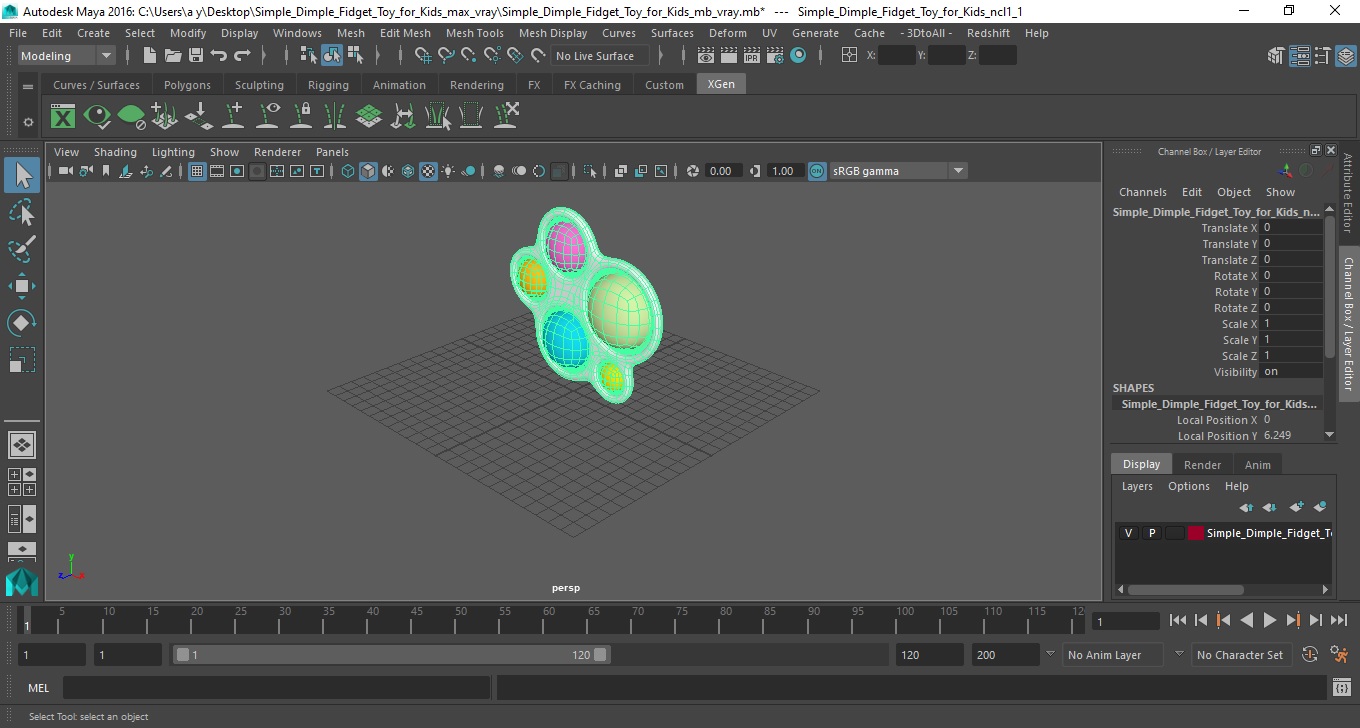
Task: Click the XGen clear preview leaf icon
Action: coord(131,117)
